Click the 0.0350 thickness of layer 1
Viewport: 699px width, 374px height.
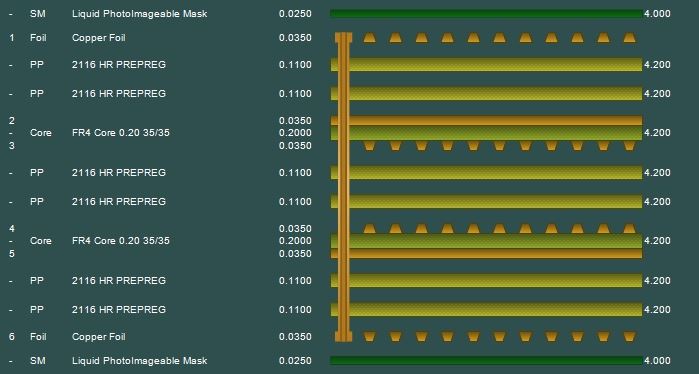pyautogui.click(x=295, y=38)
